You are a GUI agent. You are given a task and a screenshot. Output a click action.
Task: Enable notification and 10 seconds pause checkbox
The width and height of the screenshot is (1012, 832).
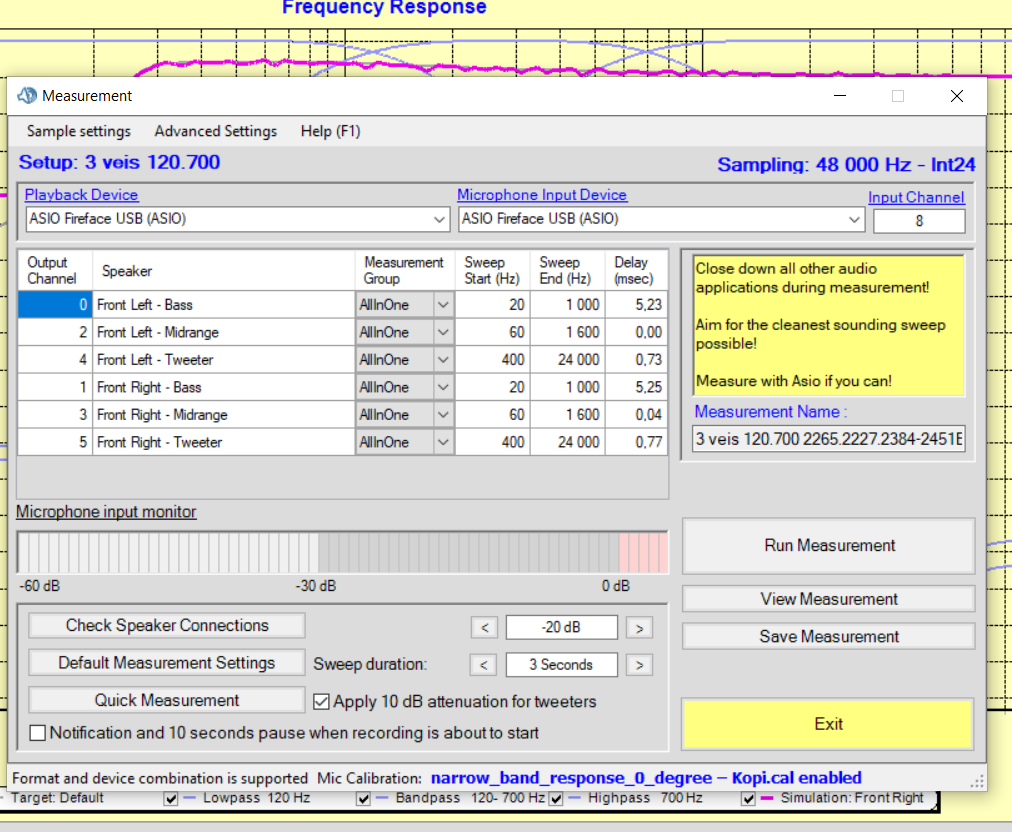point(38,733)
